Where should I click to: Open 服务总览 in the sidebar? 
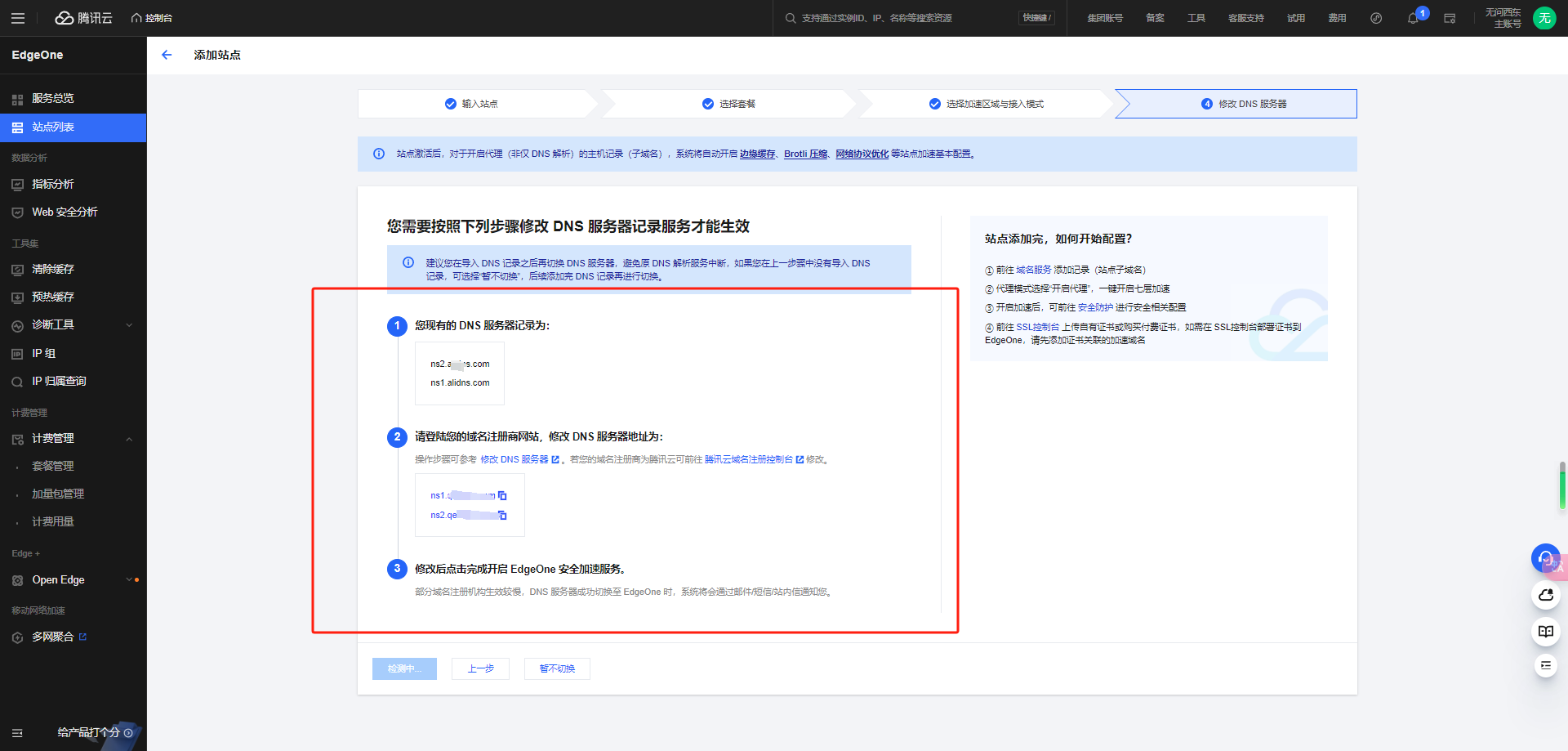73,98
